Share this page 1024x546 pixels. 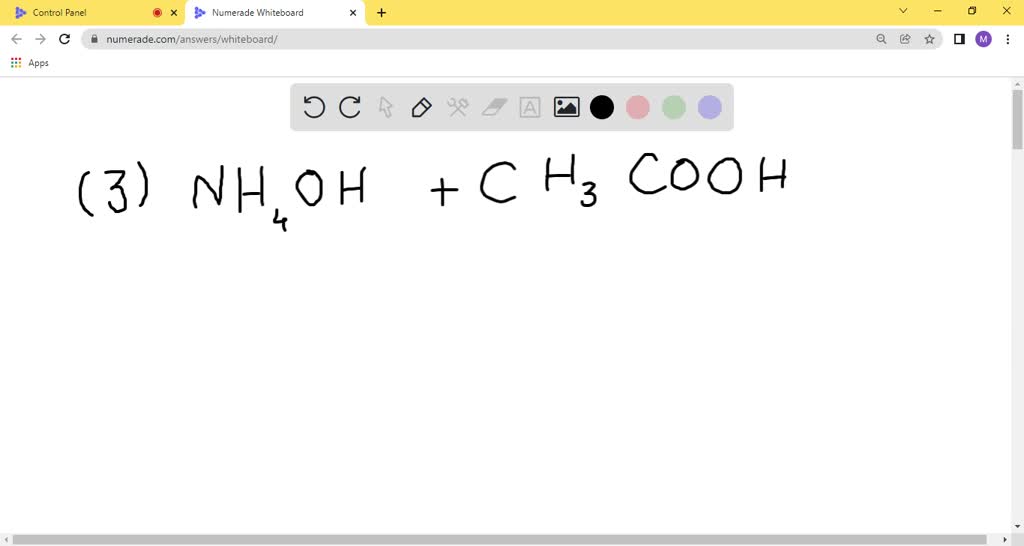[x=905, y=39]
